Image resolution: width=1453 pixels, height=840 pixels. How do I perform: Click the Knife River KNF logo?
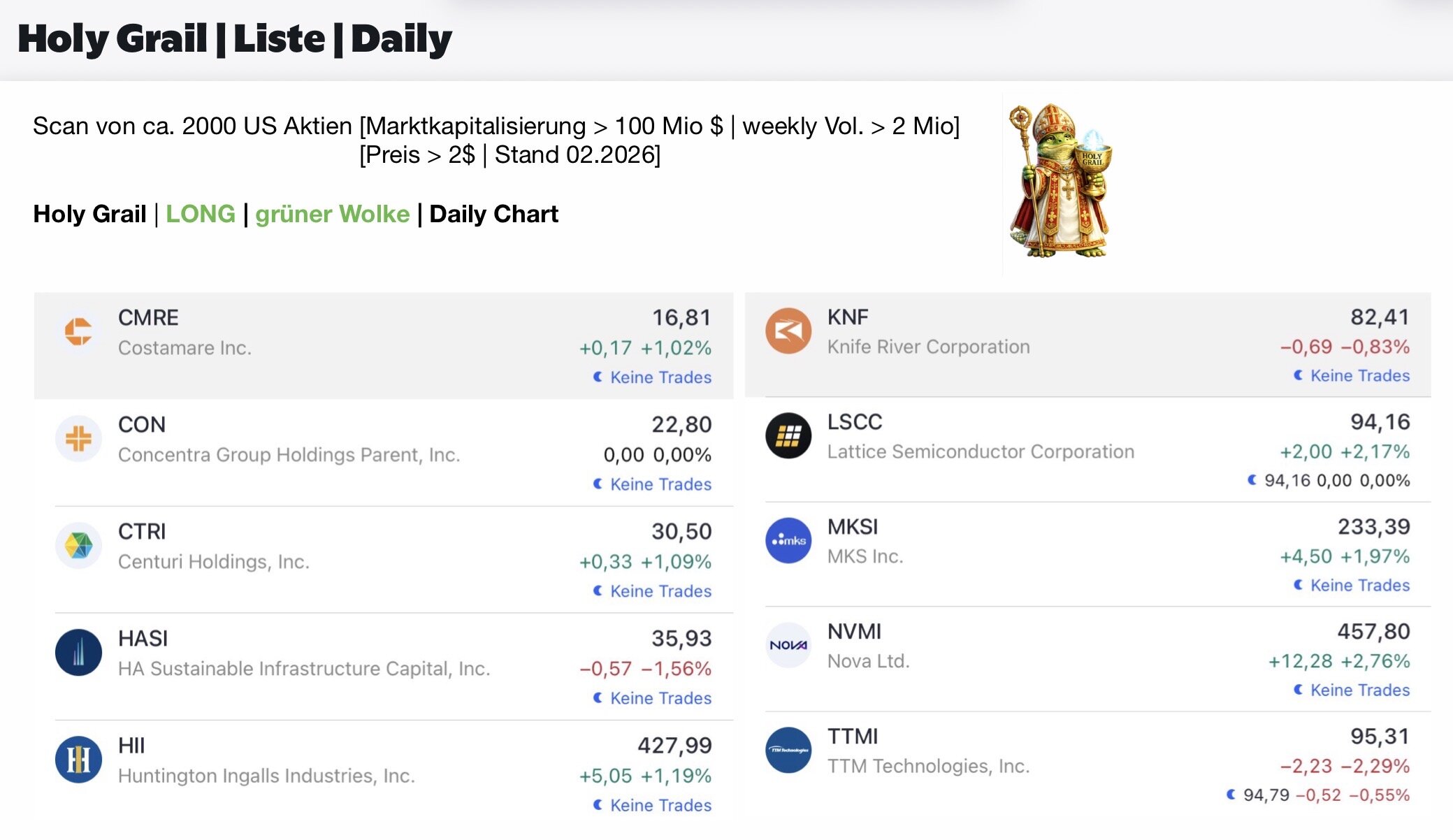click(788, 331)
